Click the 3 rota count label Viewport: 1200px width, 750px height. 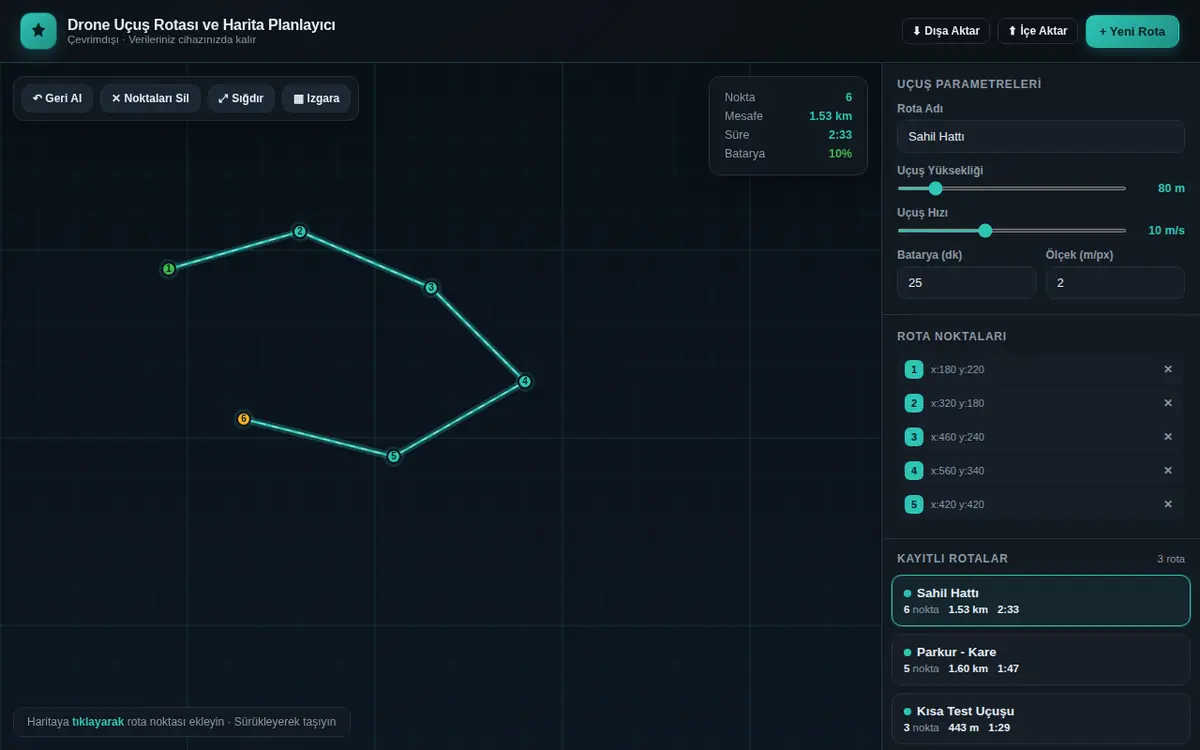point(1171,559)
